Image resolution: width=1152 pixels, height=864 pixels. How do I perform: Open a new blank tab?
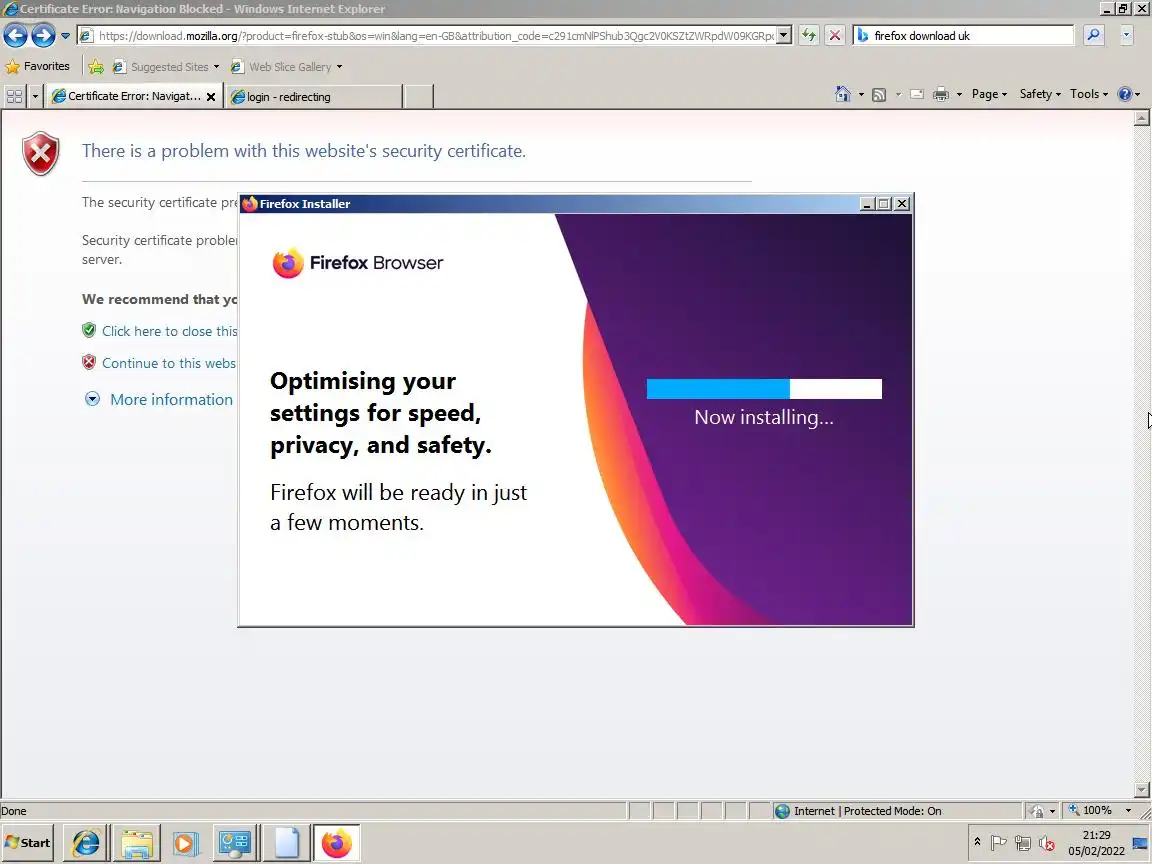[419, 96]
